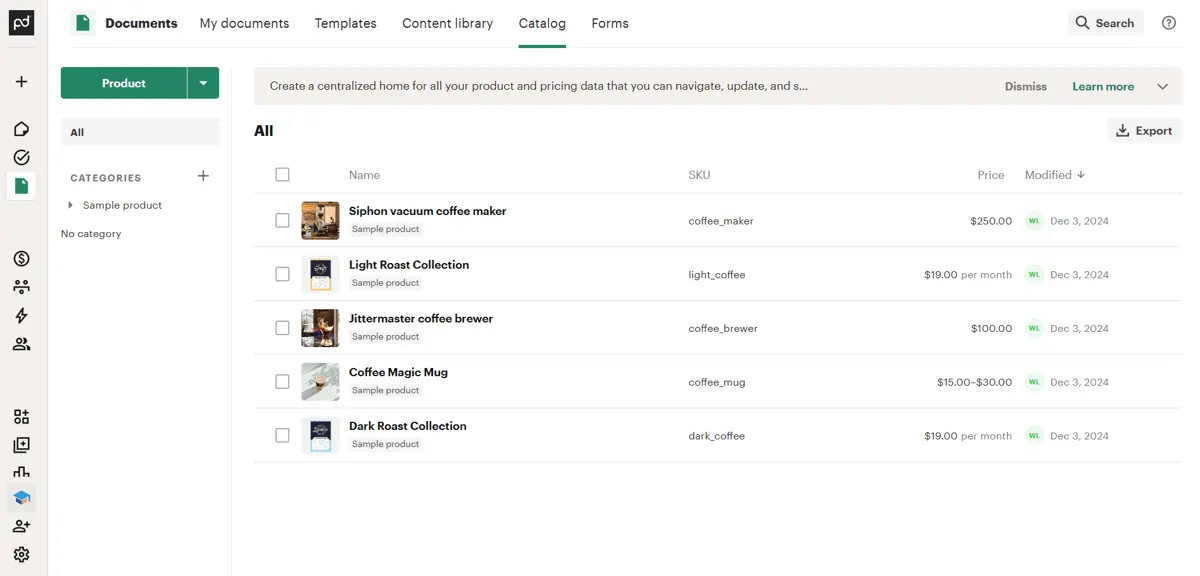Image resolution: width=1200 pixels, height=576 pixels.
Task: Open the lightning bolt automations icon
Action: (21, 316)
